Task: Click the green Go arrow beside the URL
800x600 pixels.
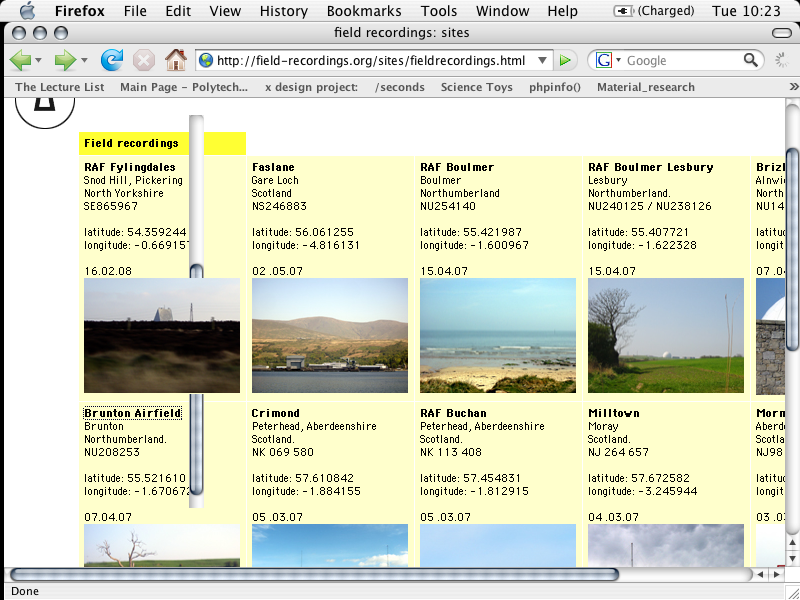Action: coord(565,60)
